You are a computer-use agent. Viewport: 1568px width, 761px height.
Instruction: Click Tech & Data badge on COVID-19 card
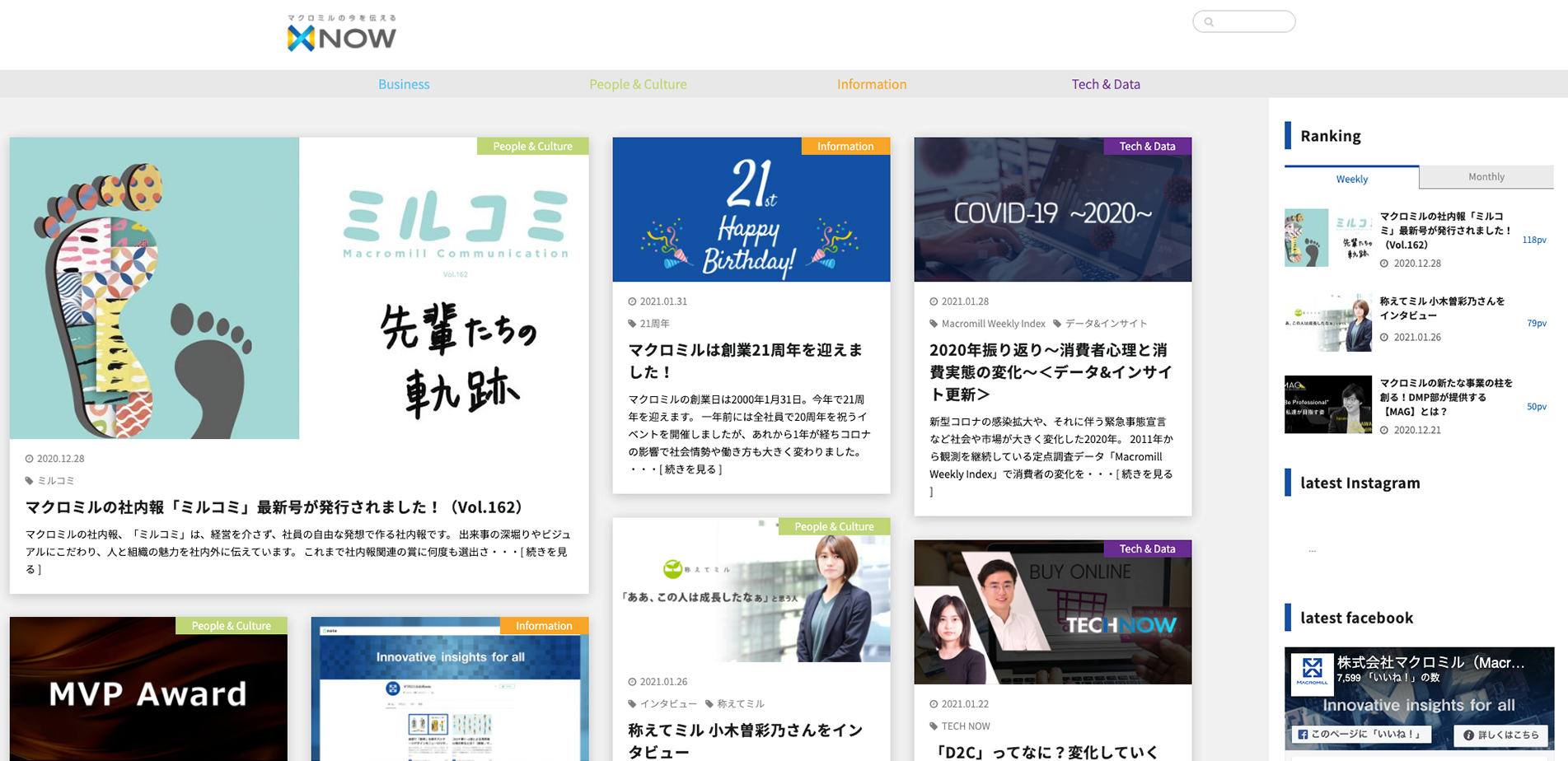(1147, 146)
